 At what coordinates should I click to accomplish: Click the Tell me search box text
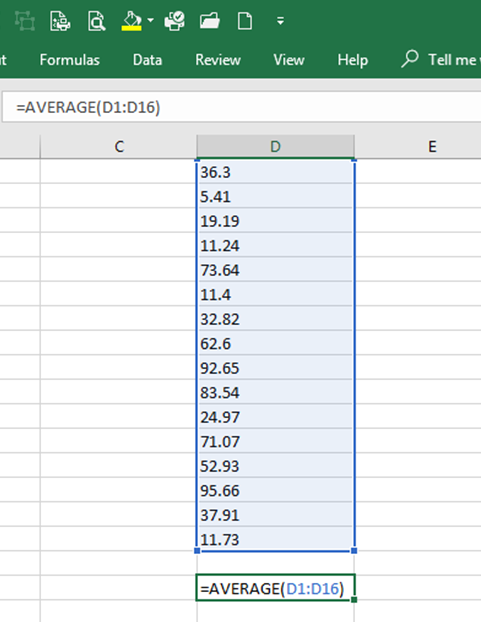(454, 60)
